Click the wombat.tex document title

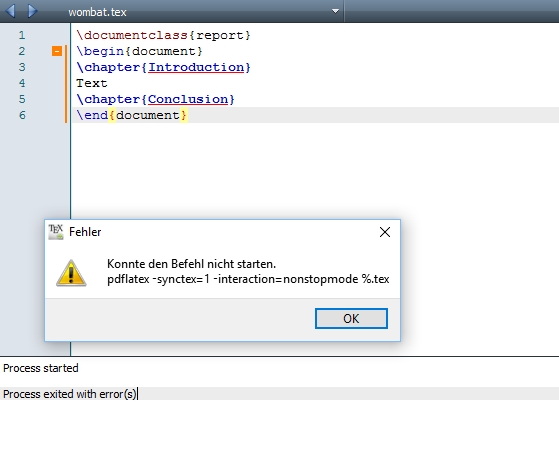pyautogui.click(x=97, y=12)
